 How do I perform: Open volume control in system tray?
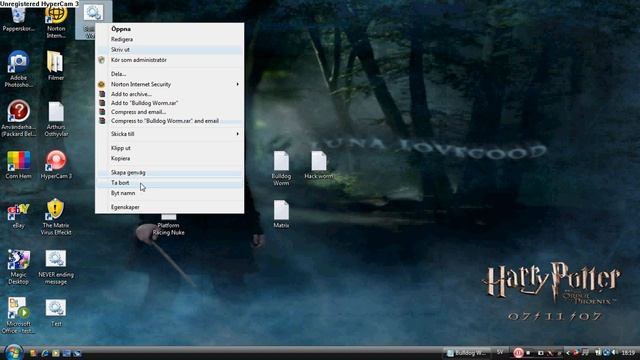click(614, 353)
